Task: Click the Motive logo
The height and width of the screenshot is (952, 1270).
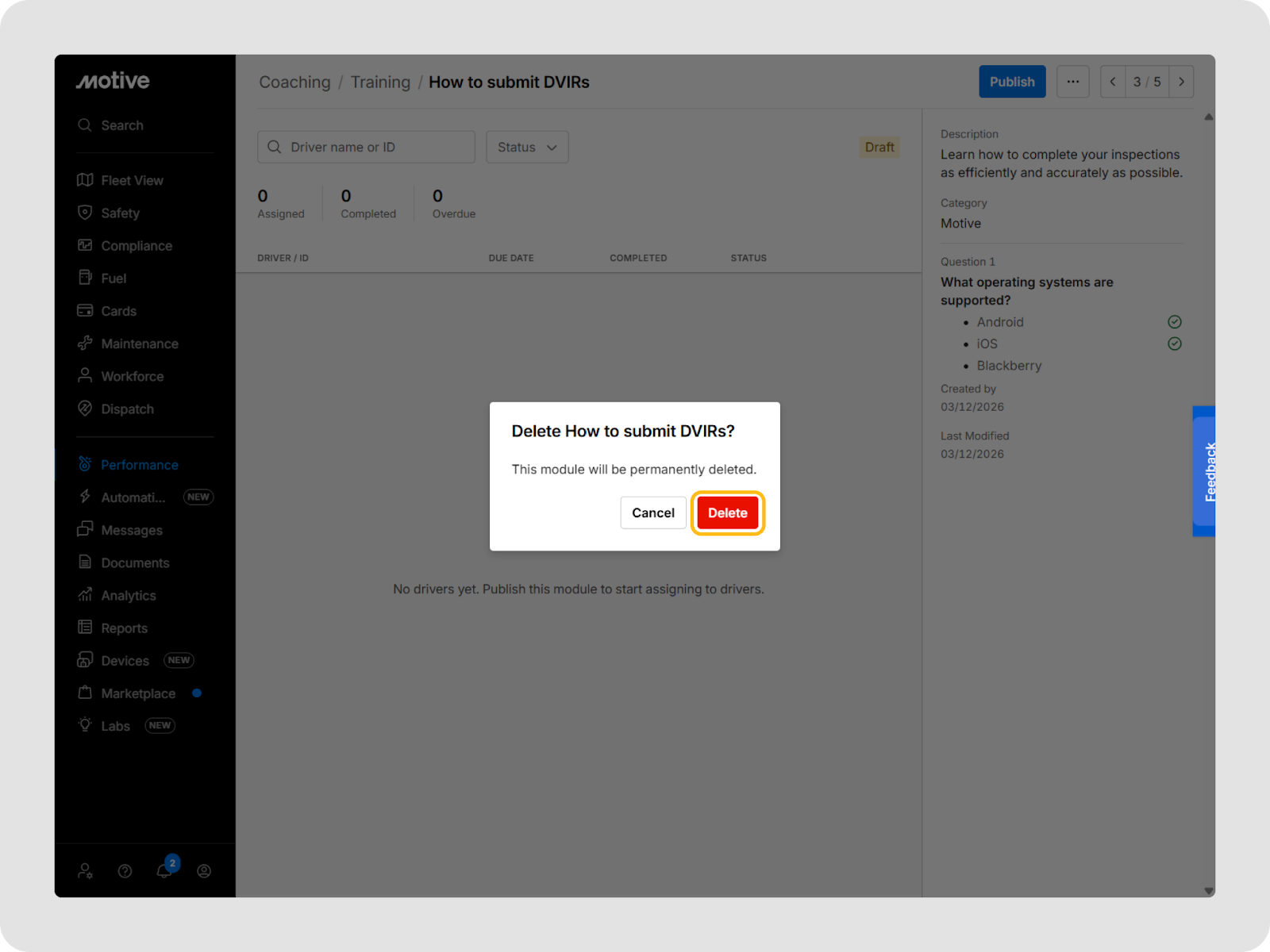Action: pyautogui.click(x=113, y=81)
